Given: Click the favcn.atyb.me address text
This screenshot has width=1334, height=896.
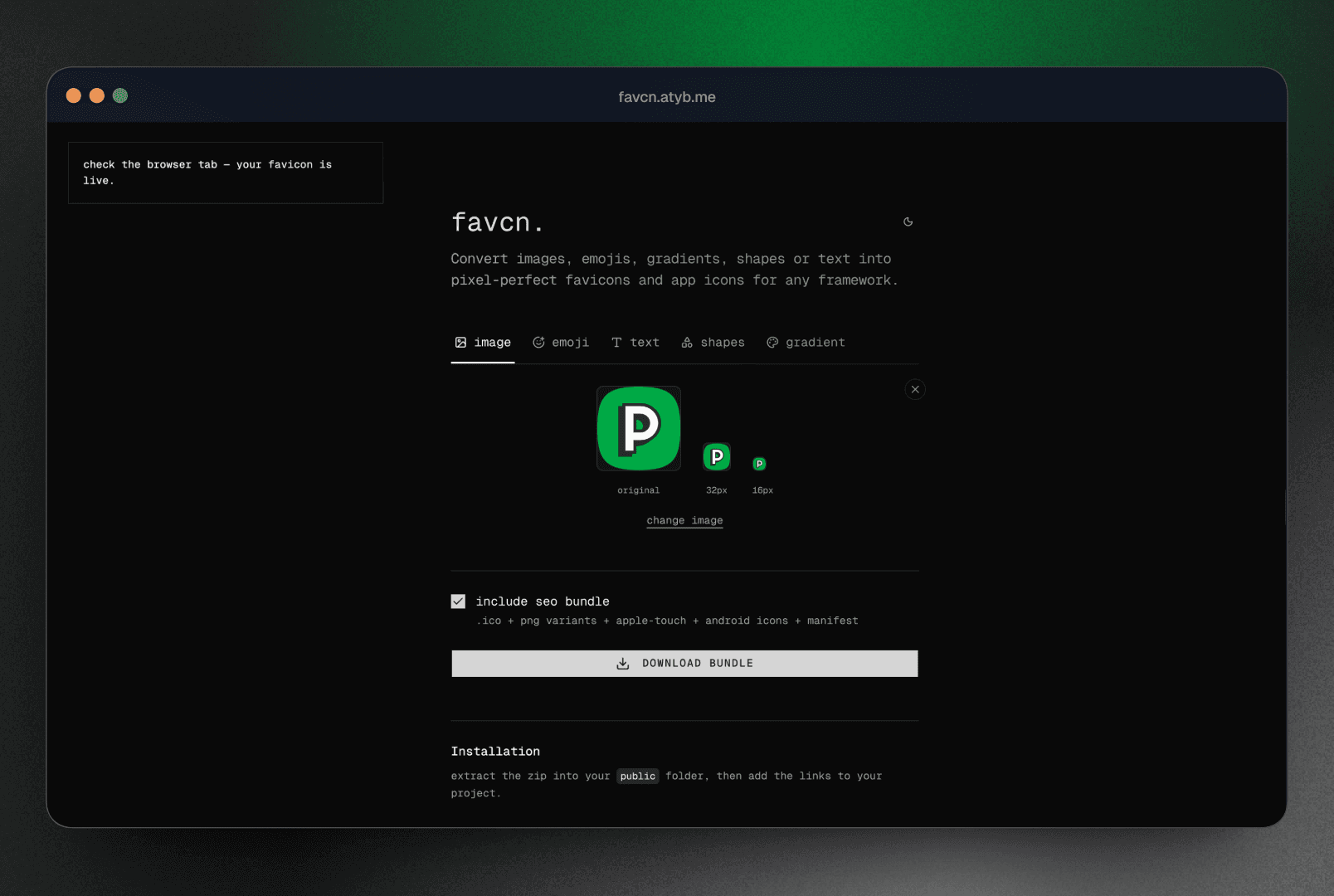Looking at the screenshot, I should (x=667, y=97).
